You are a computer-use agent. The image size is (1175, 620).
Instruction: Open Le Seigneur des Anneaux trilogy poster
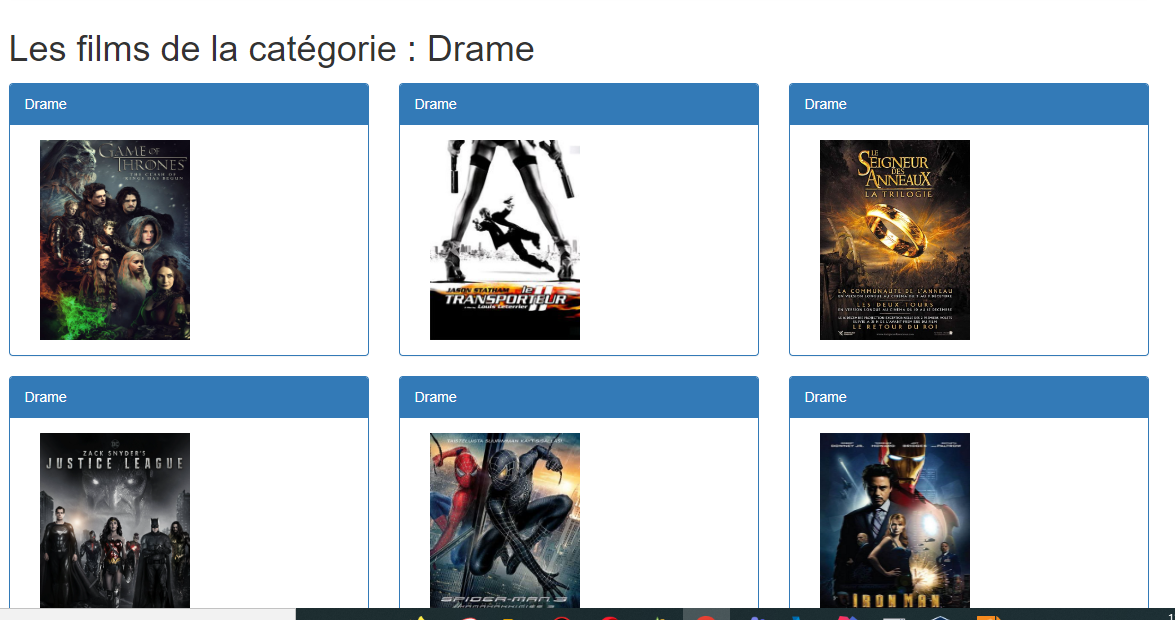[x=894, y=239]
